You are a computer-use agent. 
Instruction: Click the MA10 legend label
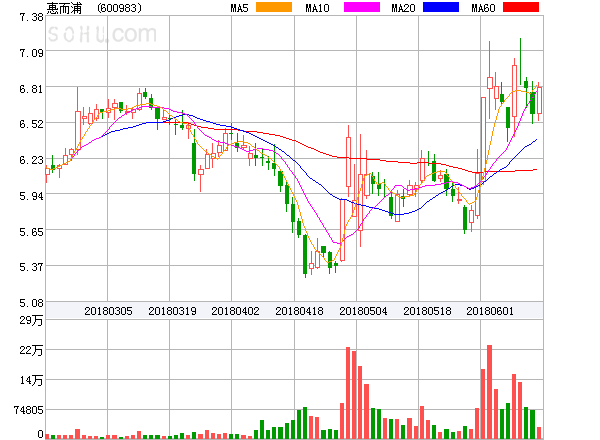[x=317, y=8]
